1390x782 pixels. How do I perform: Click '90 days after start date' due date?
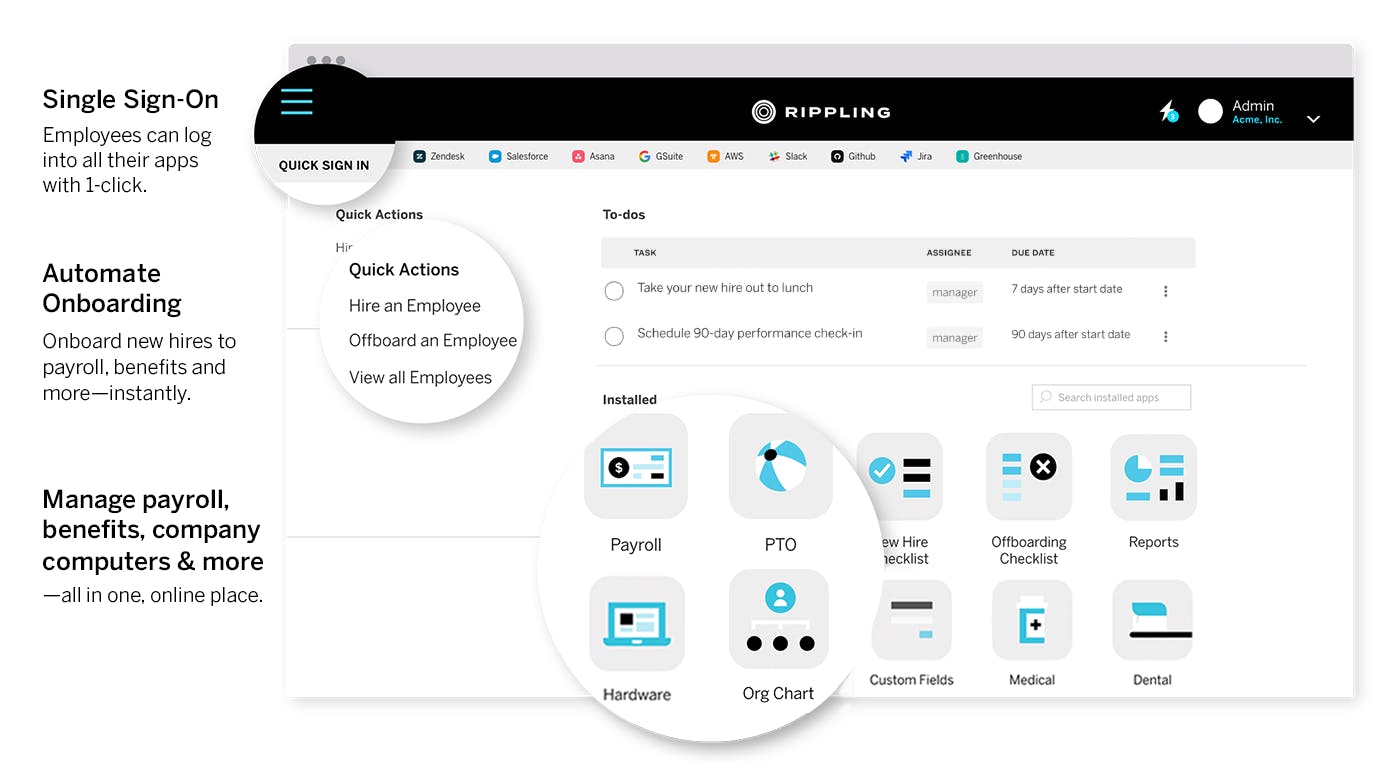click(x=1071, y=335)
